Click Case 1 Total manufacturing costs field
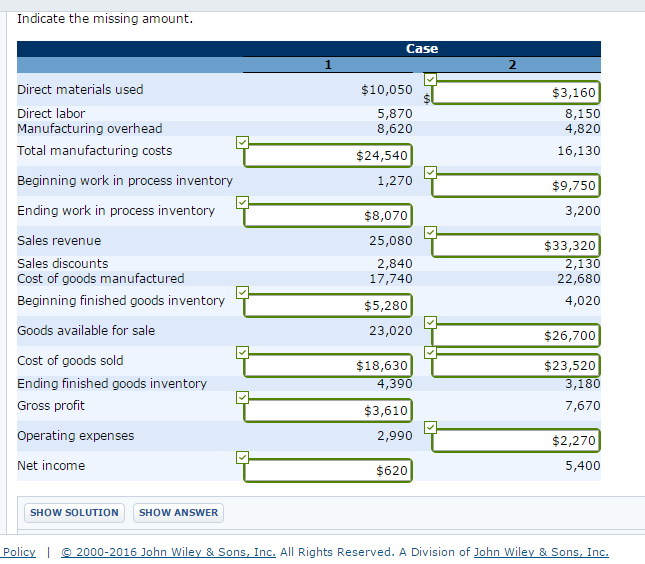645x564 pixels. pyautogui.click(x=328, y=156)
